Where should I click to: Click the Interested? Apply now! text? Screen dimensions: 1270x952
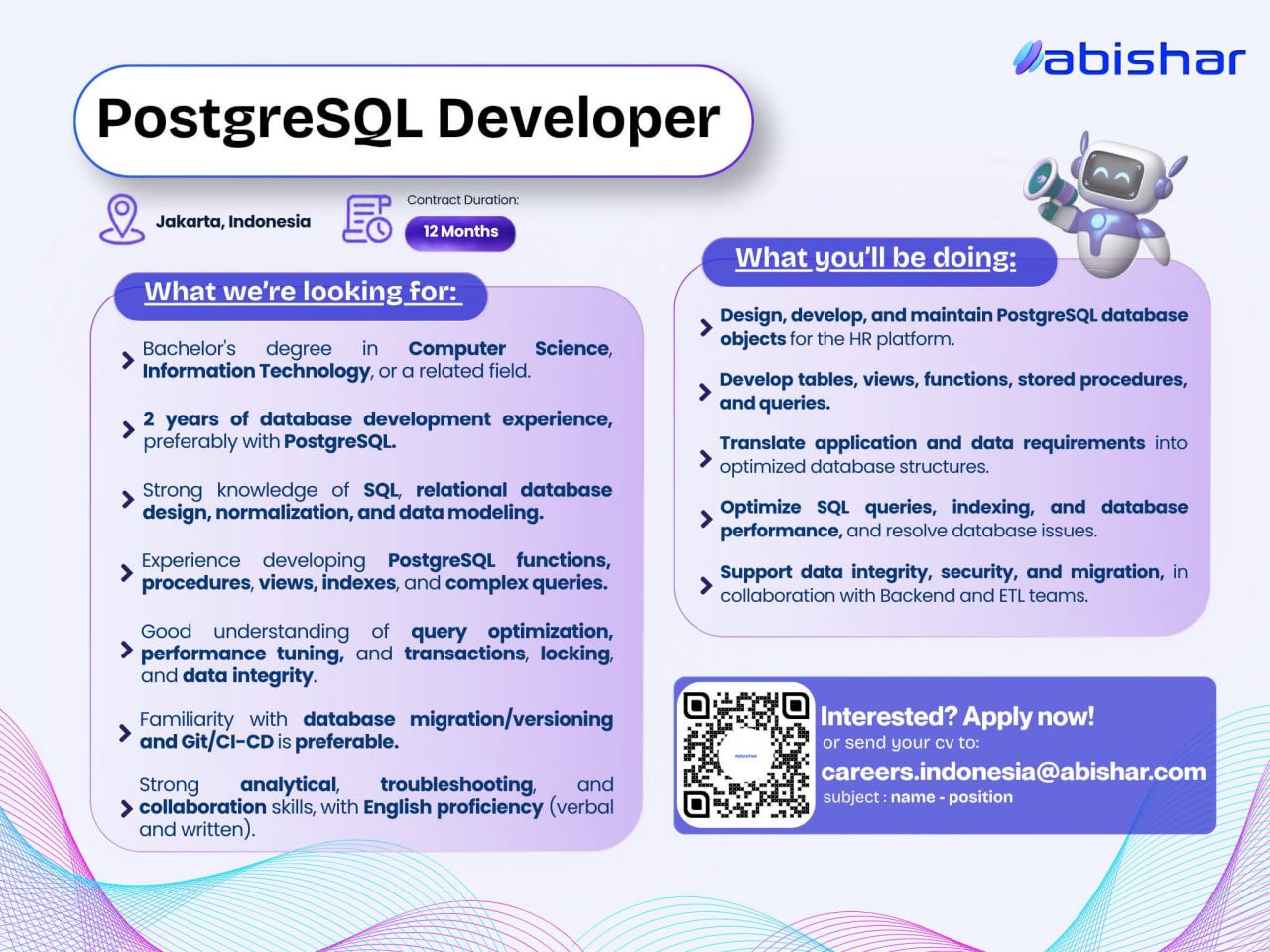click(x=957, y=716)
